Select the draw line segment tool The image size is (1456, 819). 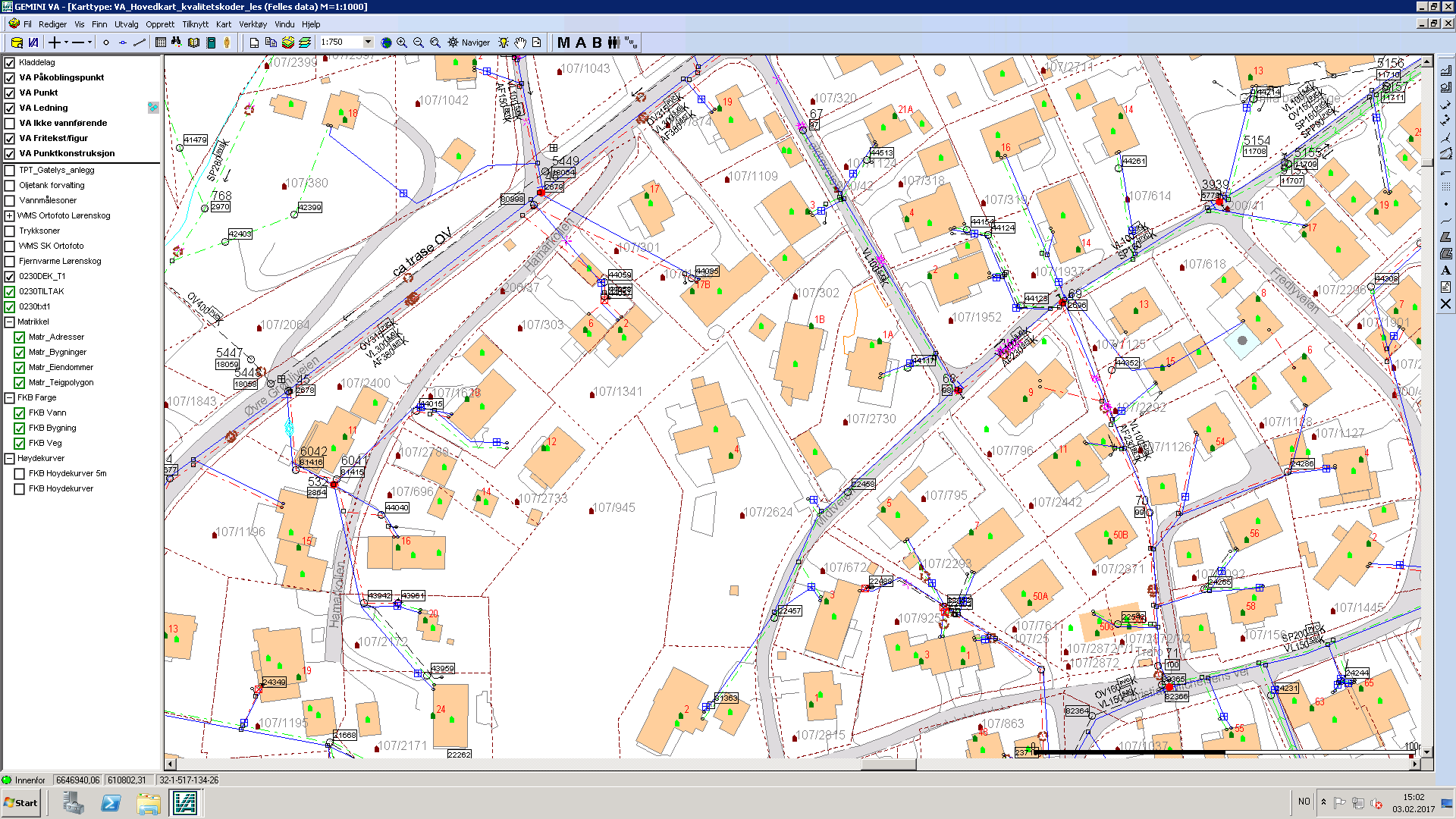pyautogui.click(x=140, y=42)
